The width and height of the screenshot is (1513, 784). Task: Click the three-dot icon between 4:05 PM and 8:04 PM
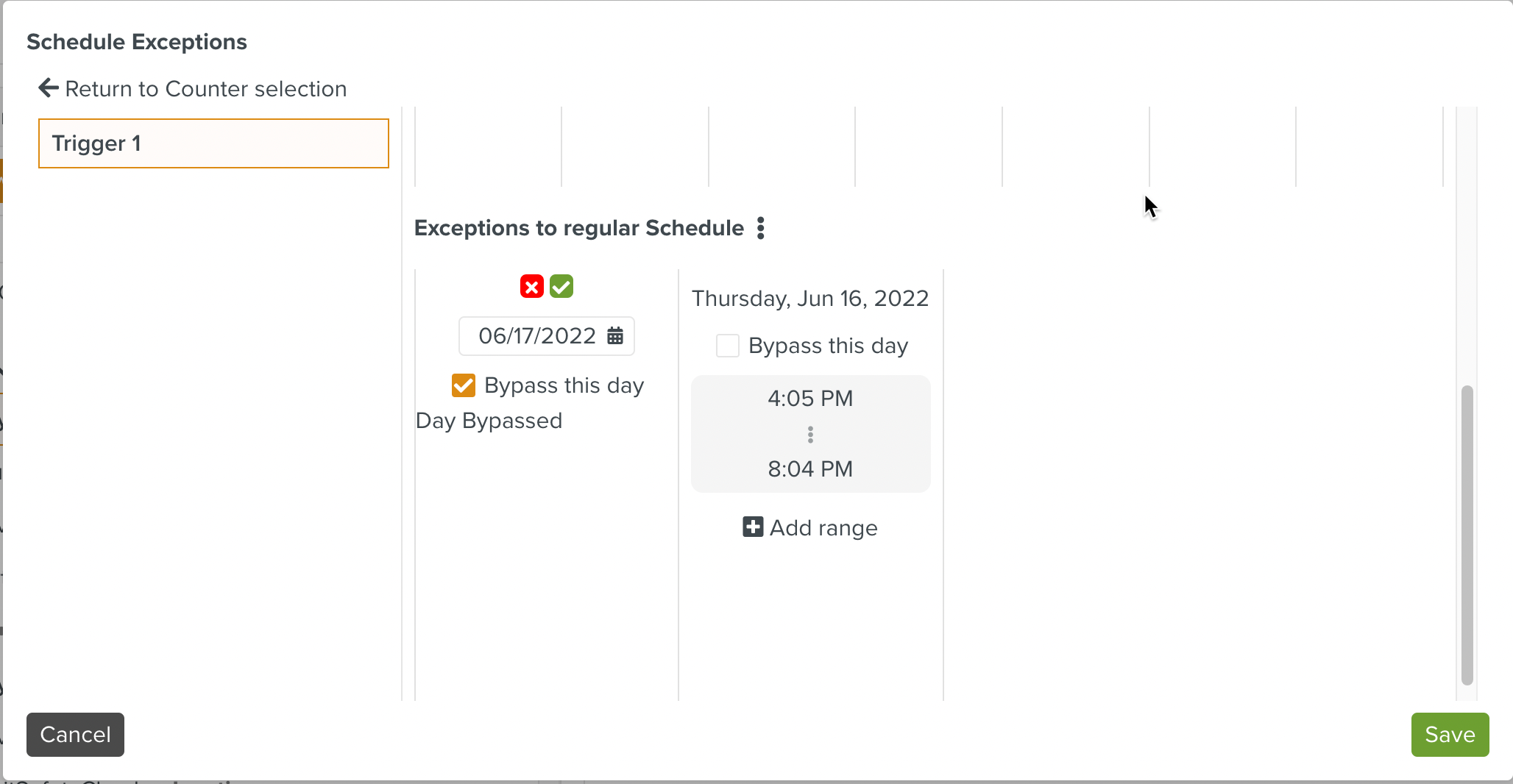[x=809, y=434]
